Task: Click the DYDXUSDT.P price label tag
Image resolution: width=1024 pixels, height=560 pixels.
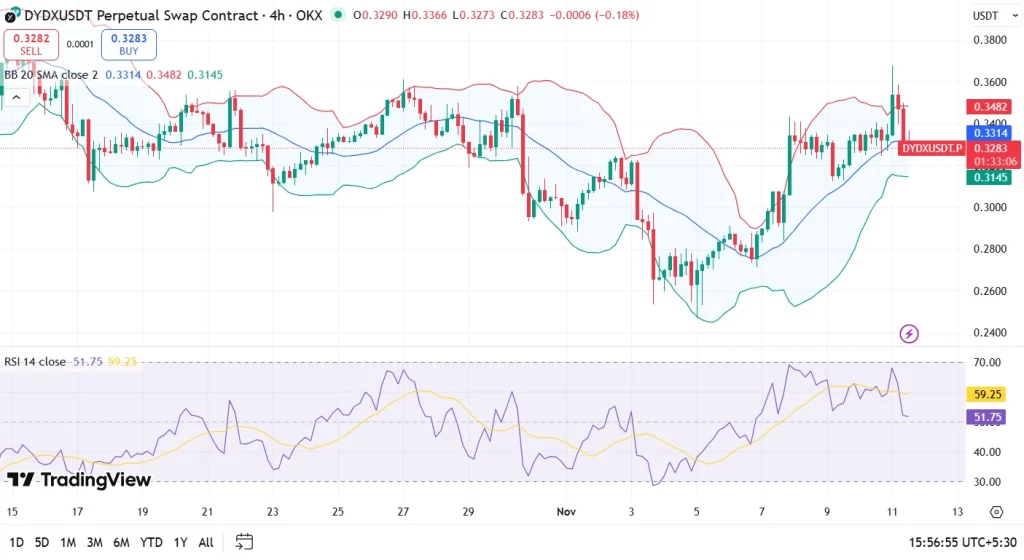Action: (930, 148)
